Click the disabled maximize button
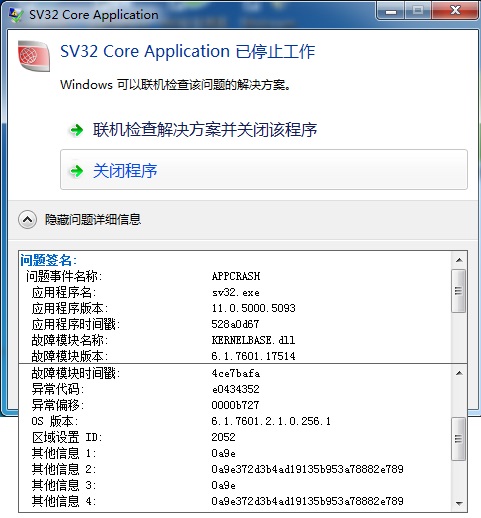The image size is (481, 518). [x=418, y=11]
